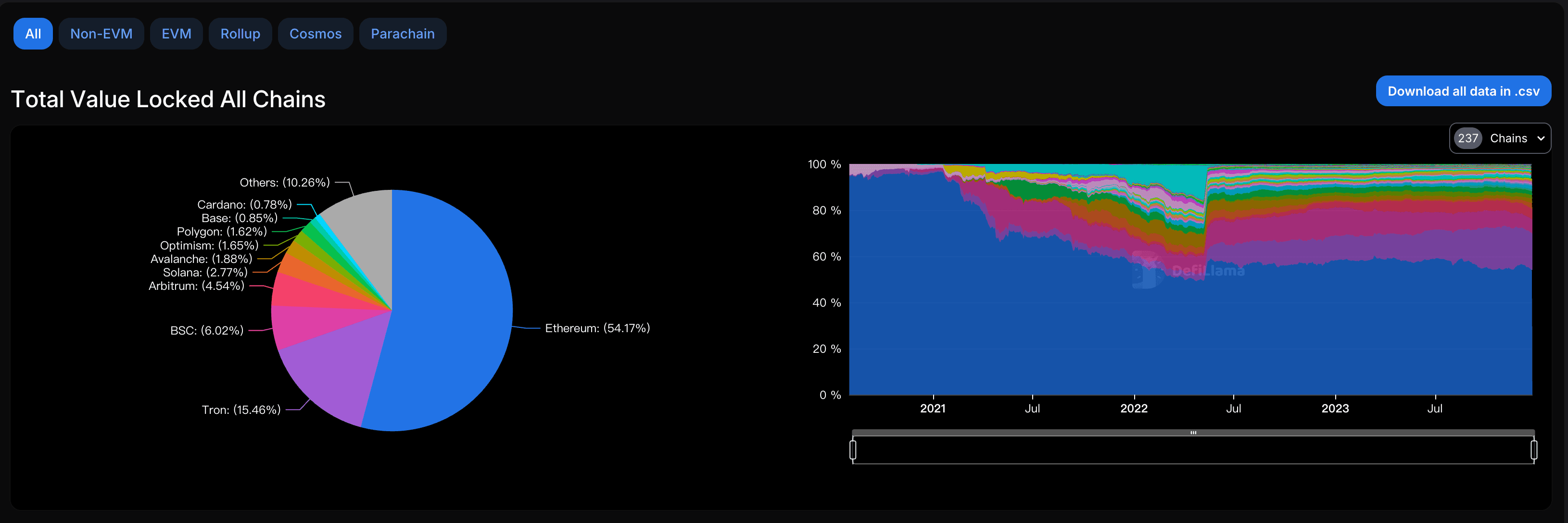
Task: Switch to the EVM tab
Action: [x=177, y=34]
